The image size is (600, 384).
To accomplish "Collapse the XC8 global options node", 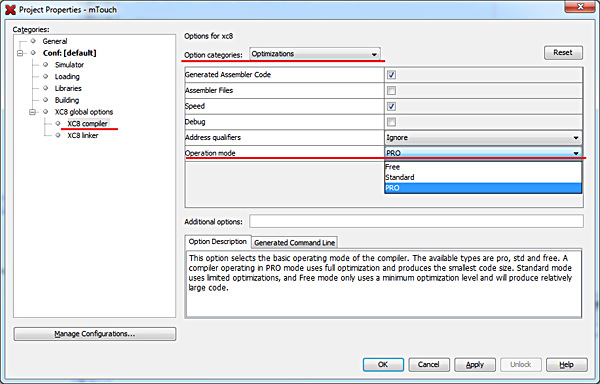I will [32, 112].
